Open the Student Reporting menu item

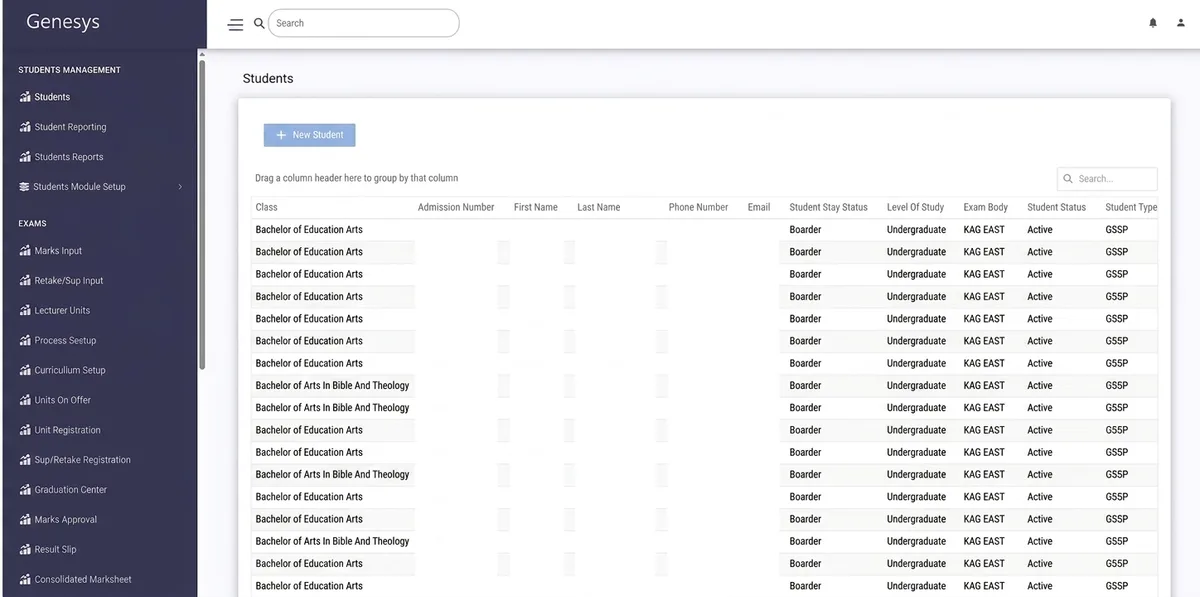pyautogui.click(x=70, y=127)
